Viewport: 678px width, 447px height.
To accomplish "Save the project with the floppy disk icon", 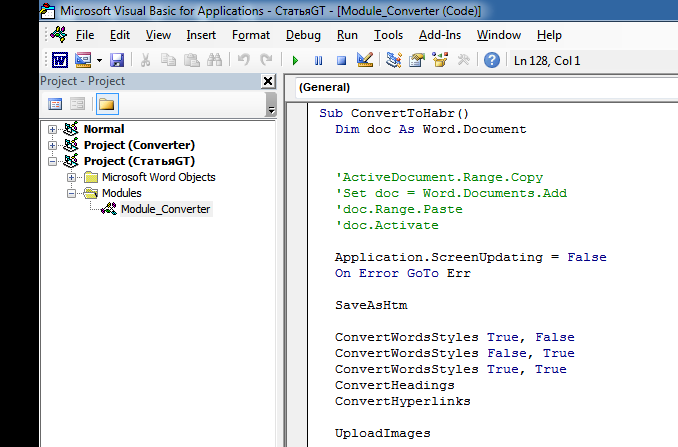I will coord(117,60).
